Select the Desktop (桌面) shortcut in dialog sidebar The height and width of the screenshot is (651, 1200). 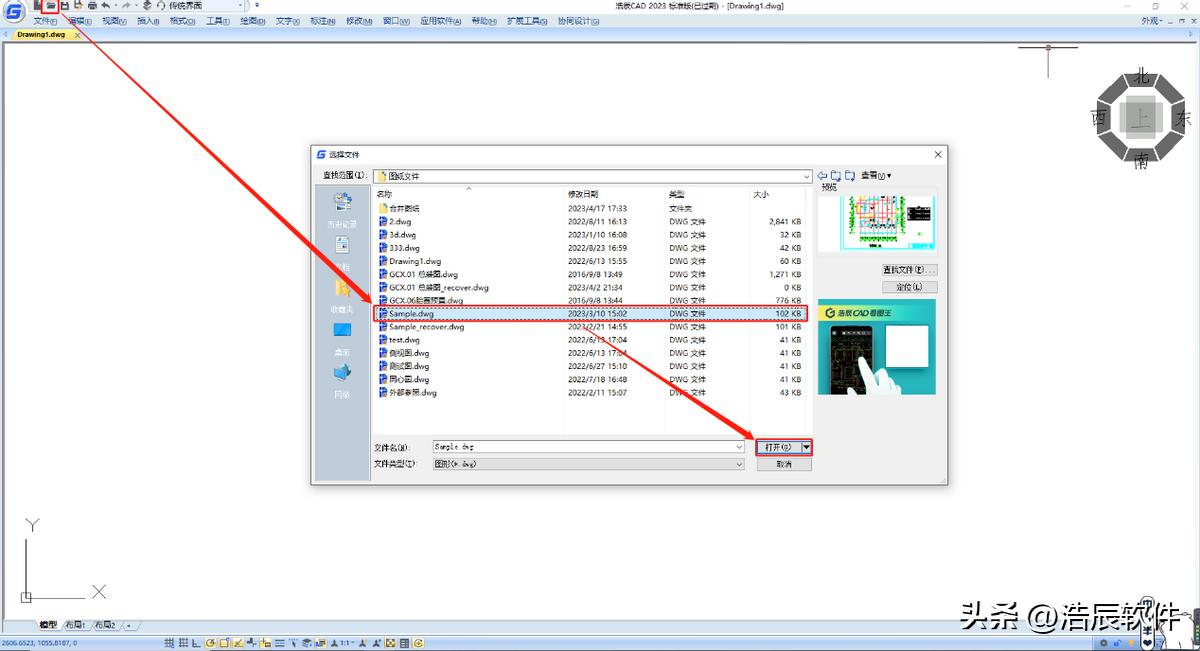coord(342,333)
